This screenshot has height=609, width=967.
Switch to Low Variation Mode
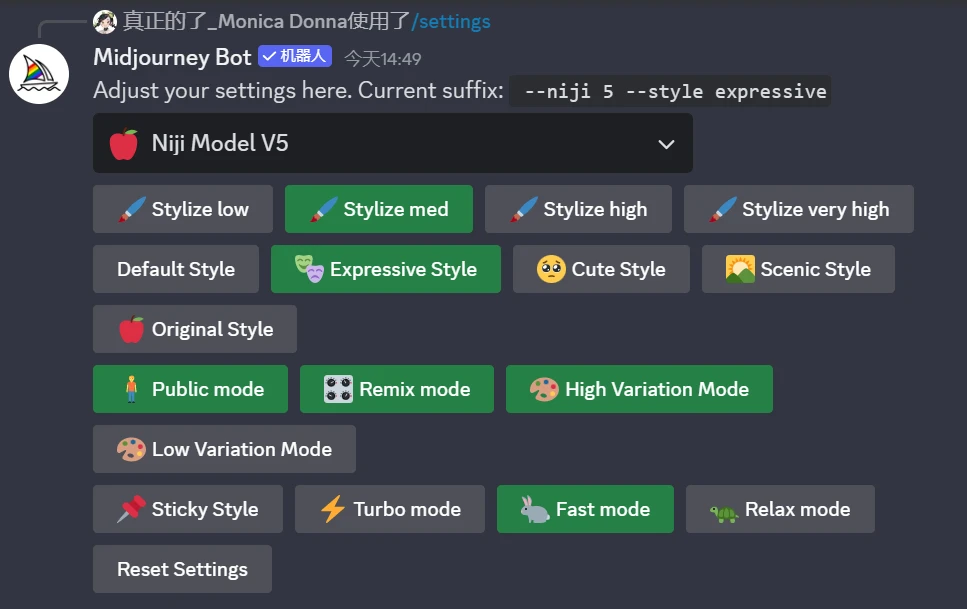click(x=224, y=449)
